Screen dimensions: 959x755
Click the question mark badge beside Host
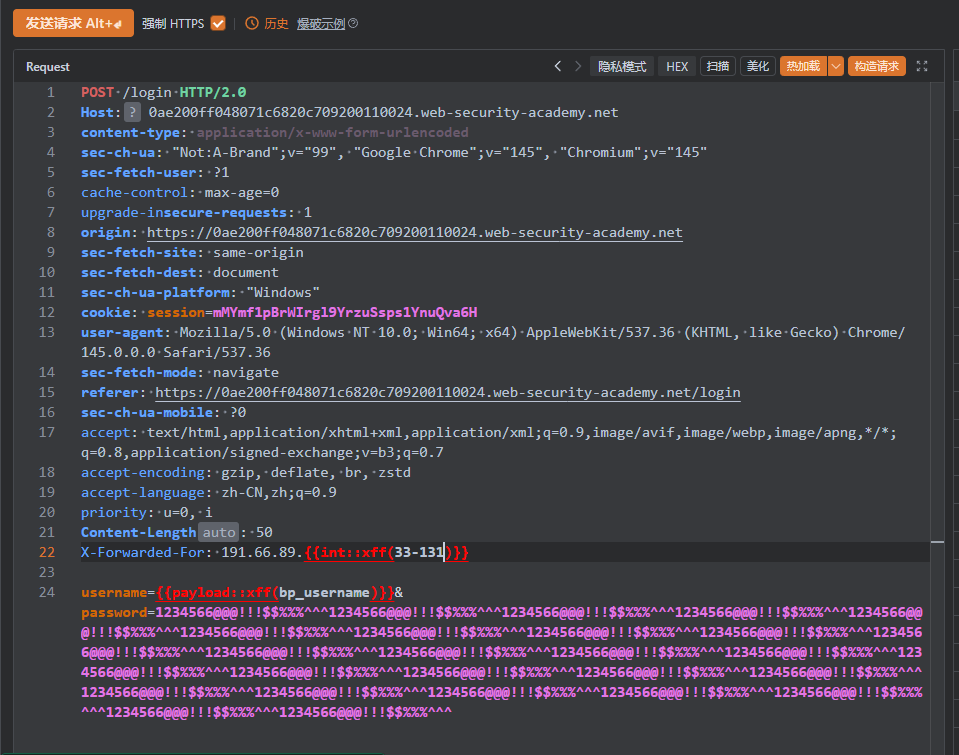[132, 112]
